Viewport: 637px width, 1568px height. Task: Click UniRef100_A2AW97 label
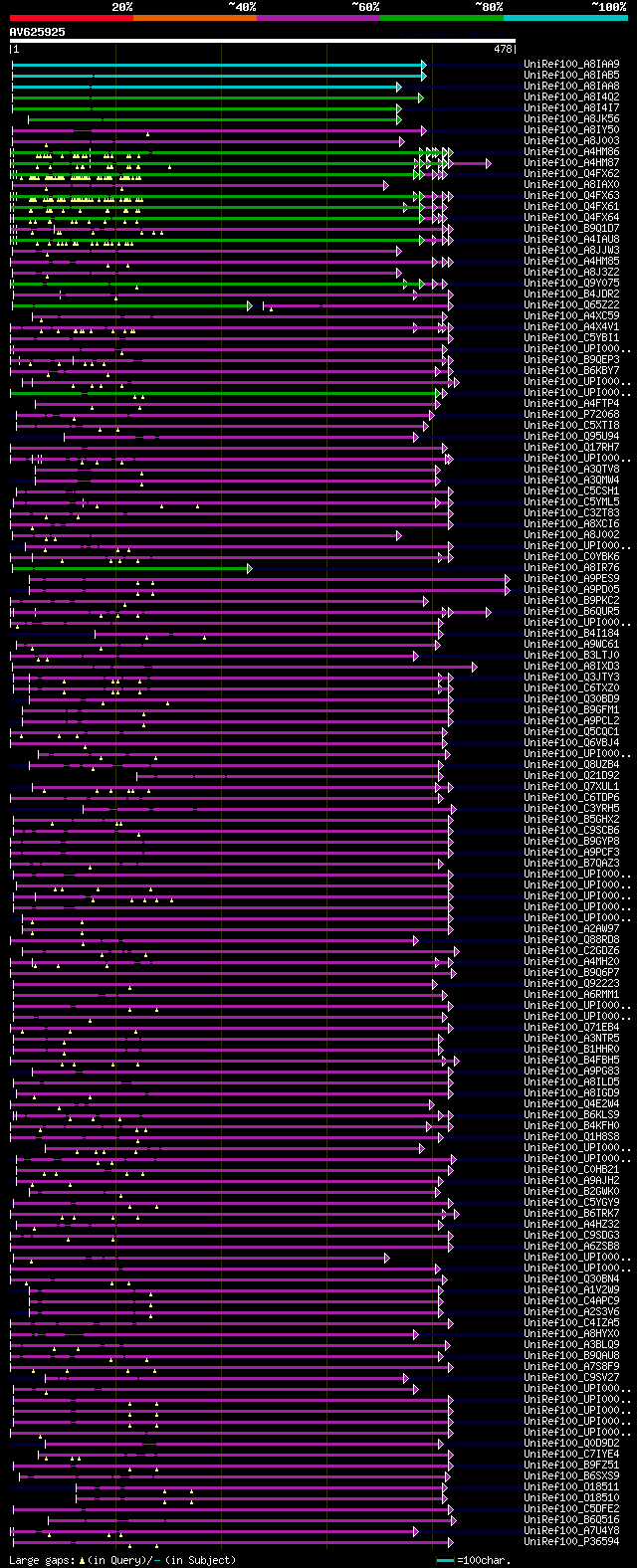point(571,928)
